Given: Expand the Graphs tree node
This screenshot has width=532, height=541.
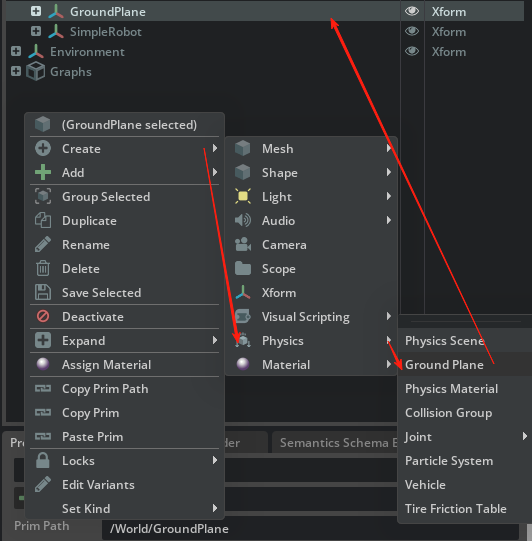Looking at the screenshot, I should (16, 71).
